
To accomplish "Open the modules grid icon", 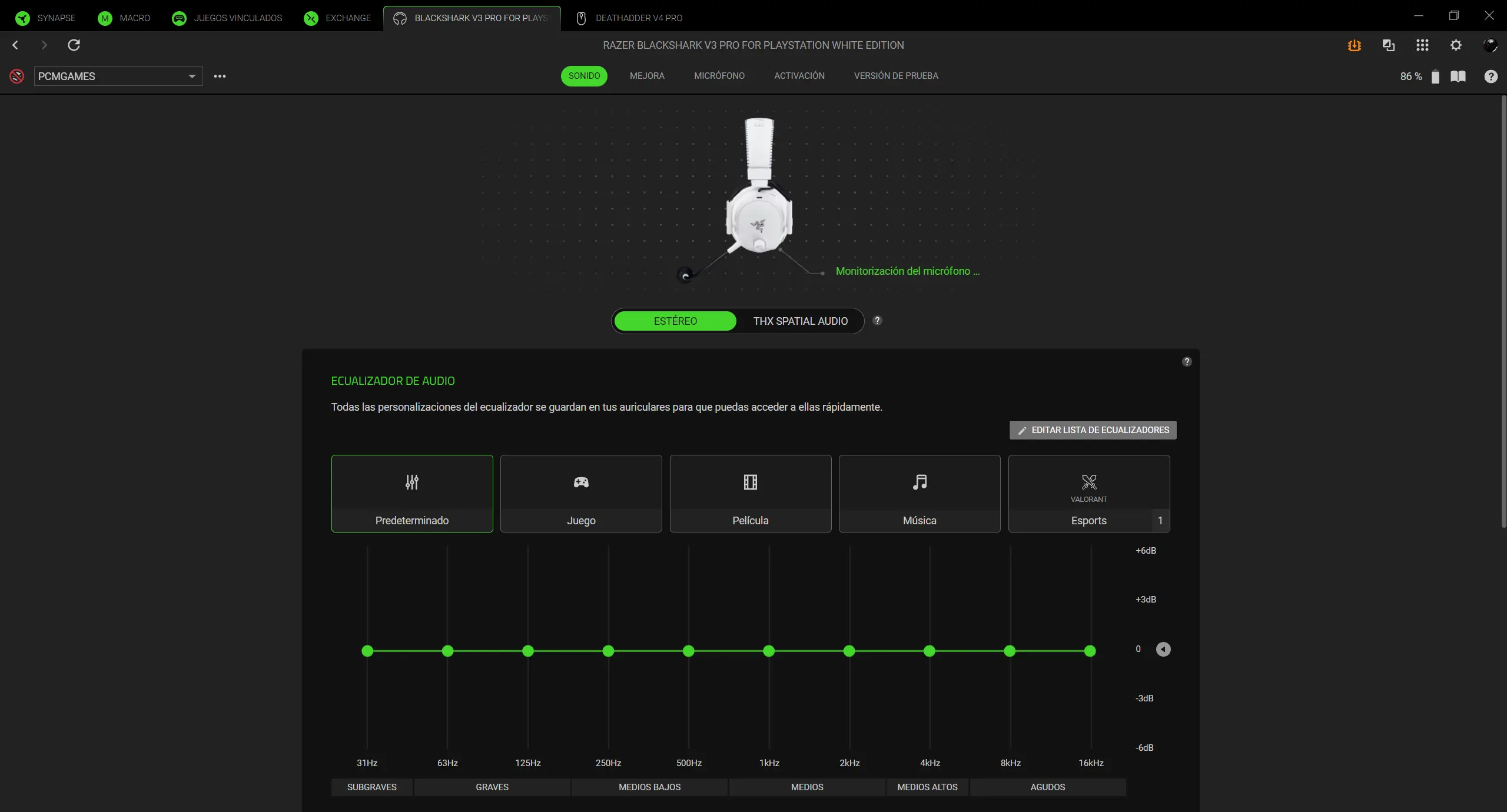I will click(1422, 45).
